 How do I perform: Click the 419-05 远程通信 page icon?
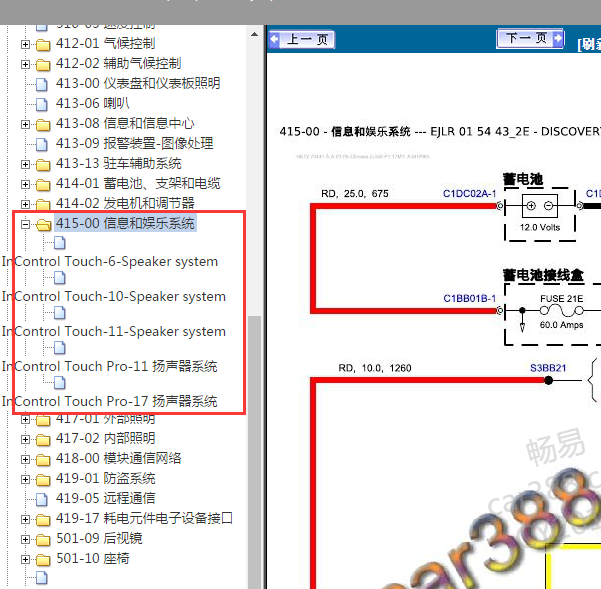[41, 499]
